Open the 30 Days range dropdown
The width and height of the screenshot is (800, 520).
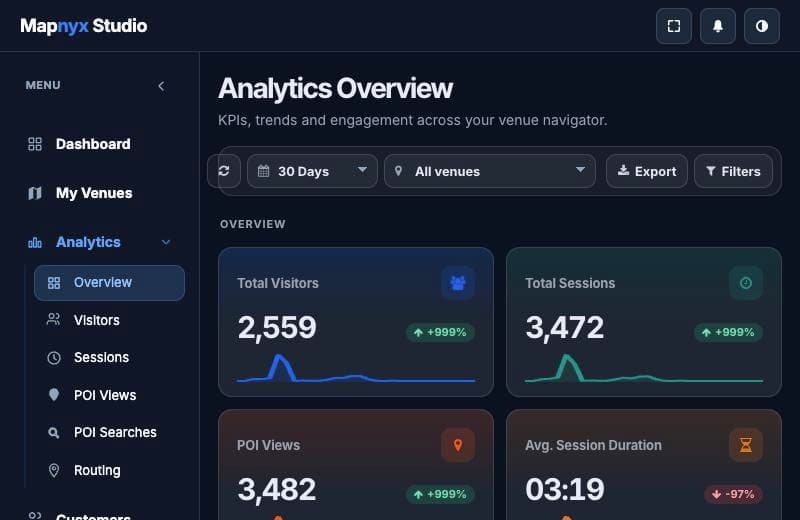coord(312,171)
